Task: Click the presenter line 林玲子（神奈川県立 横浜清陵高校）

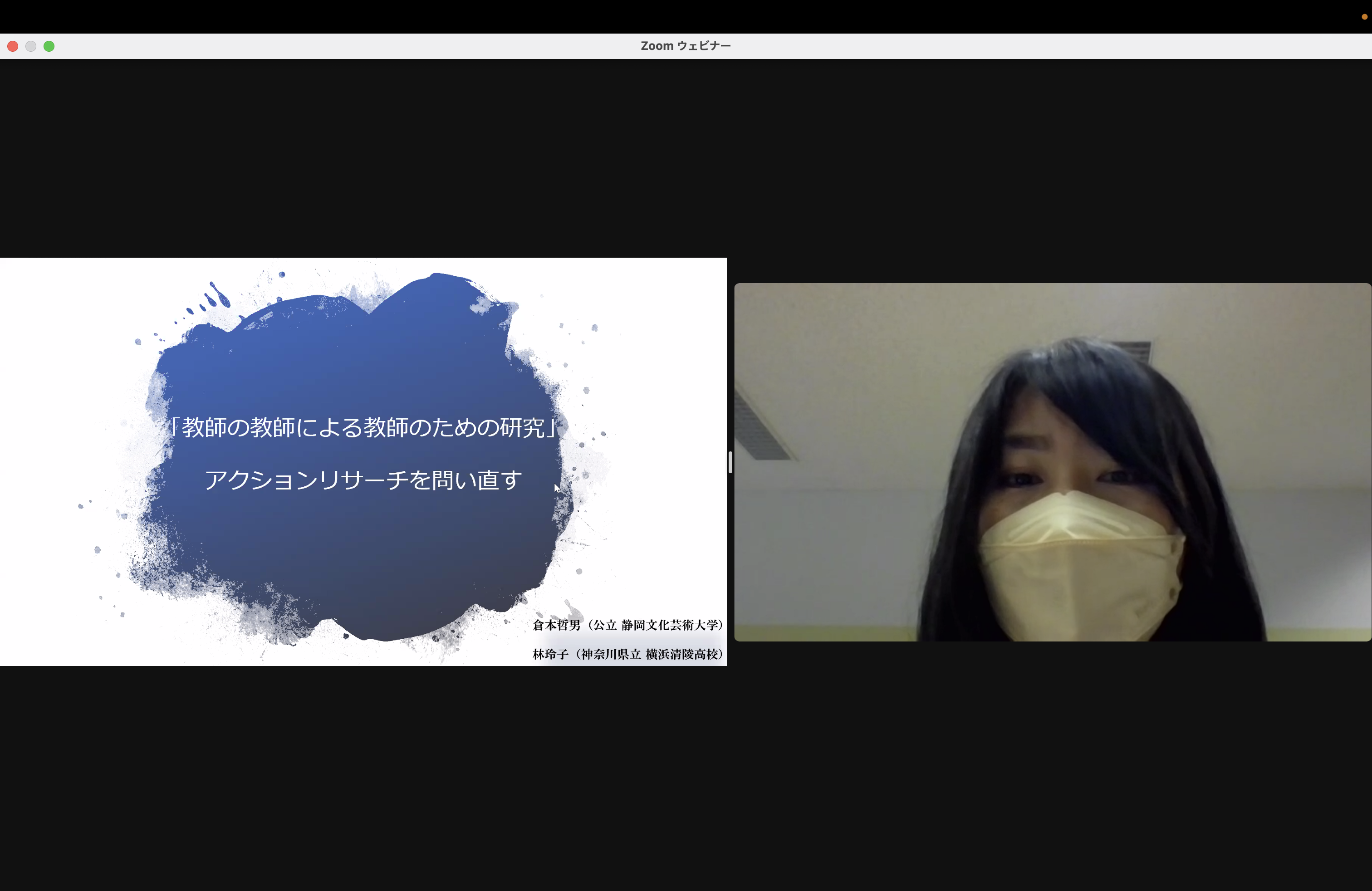Action: [x=628, y=654]
